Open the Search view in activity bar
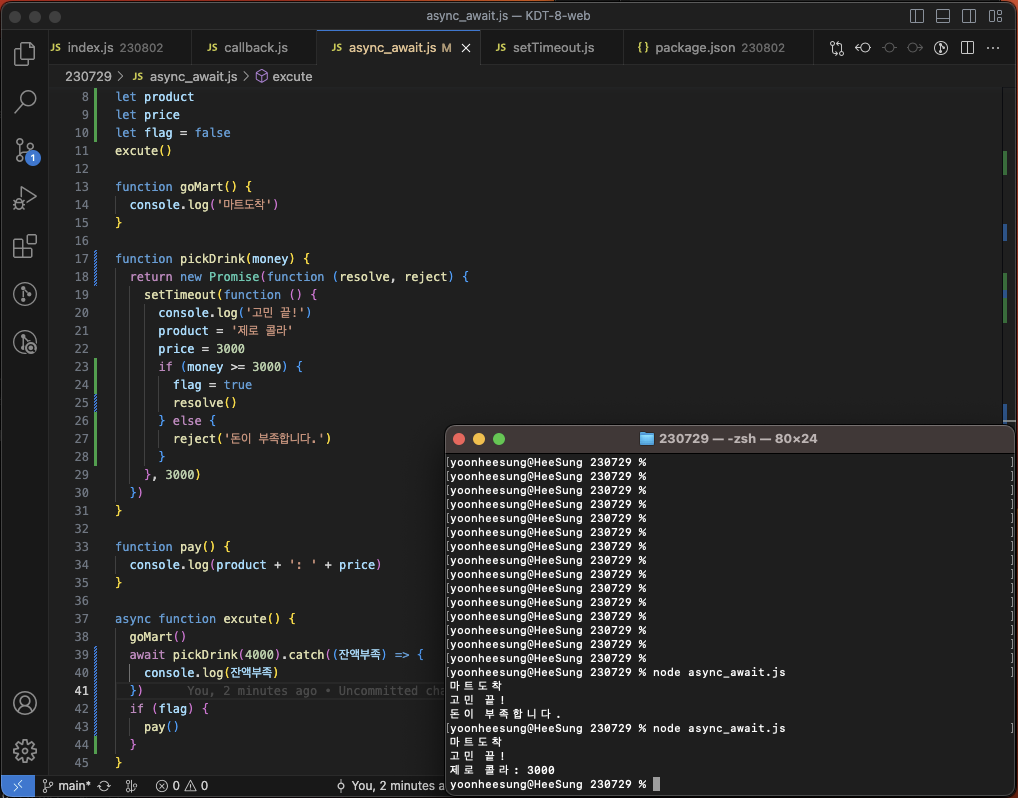Viewport: 1018px width, 798px height. coord(25,101)
